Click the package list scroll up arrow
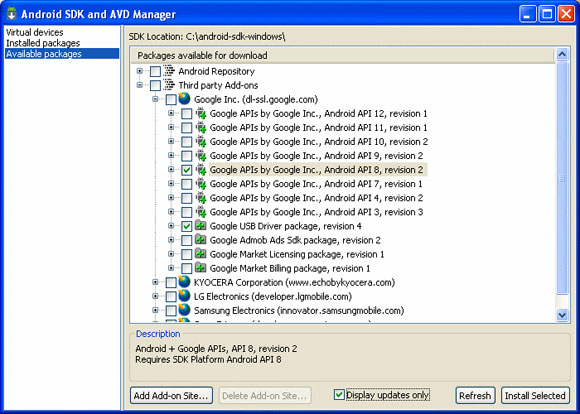Screen dimensions: 580x414 pyautogui.click(x=562, y=55)
